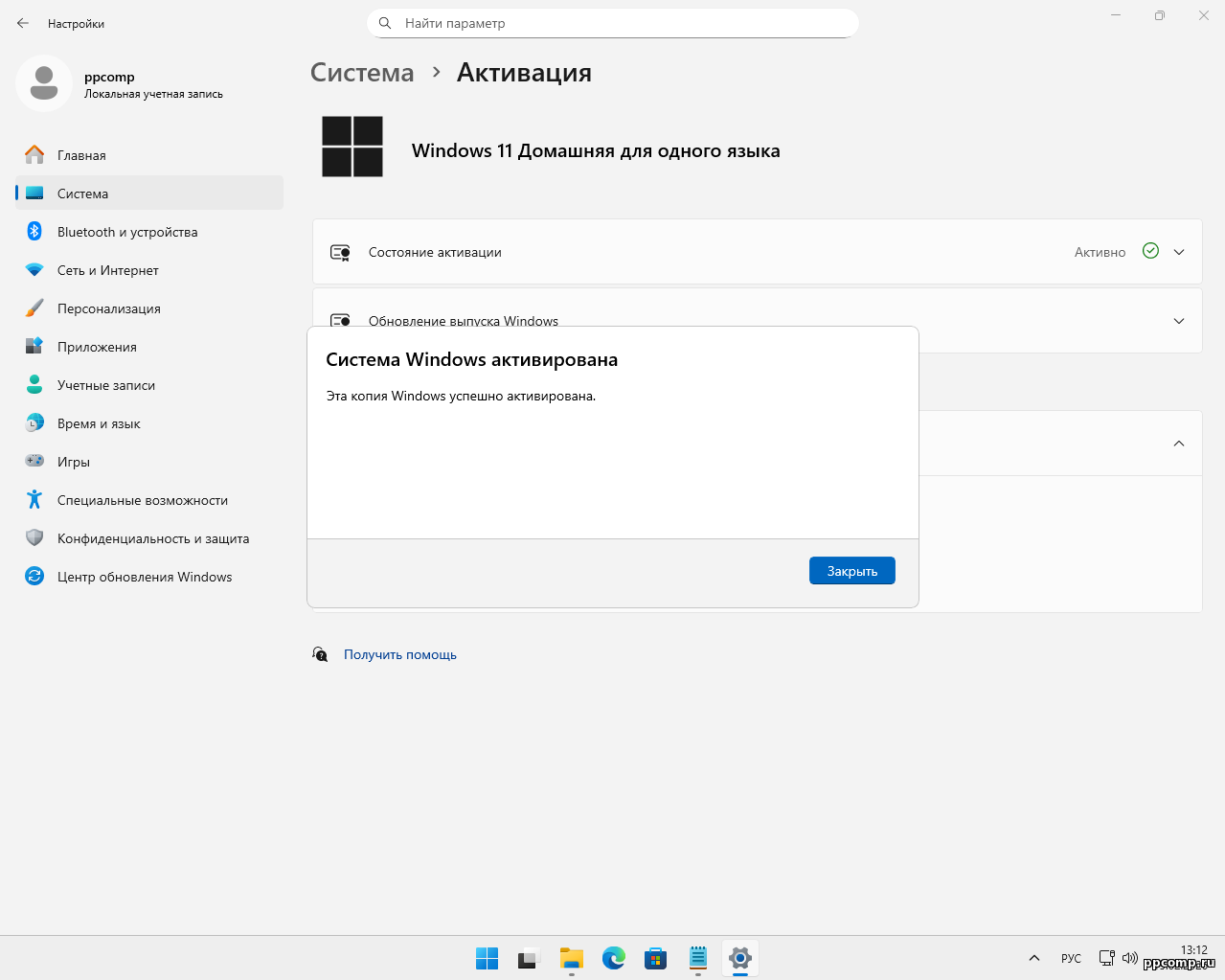Expand Состояние активации chevron

[x=1179, y=252]
